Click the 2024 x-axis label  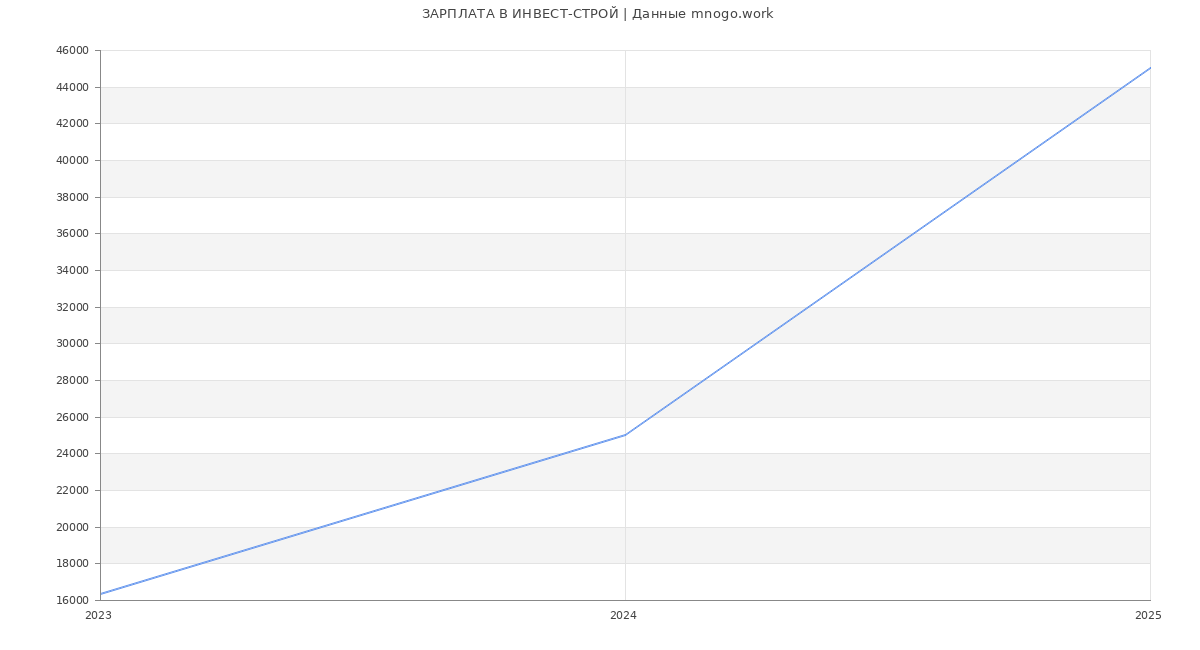tap(623, 616)
